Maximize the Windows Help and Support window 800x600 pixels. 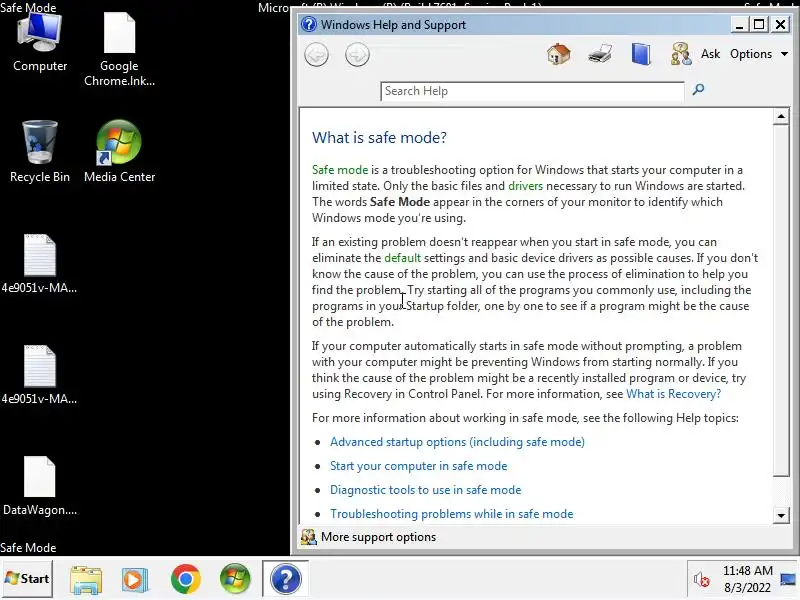point(759,24)
